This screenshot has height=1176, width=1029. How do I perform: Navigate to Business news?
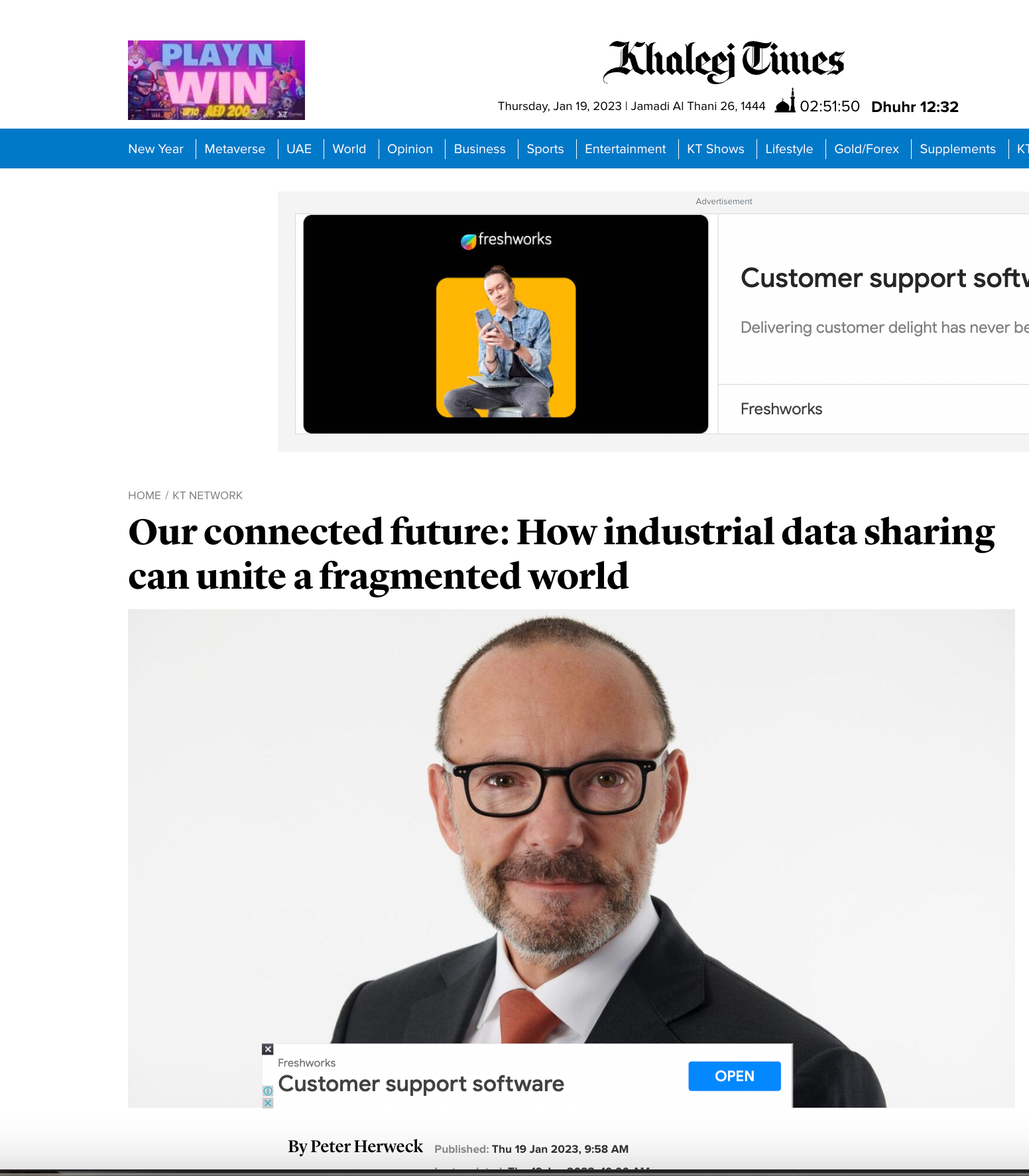click(x=479, y=149)
